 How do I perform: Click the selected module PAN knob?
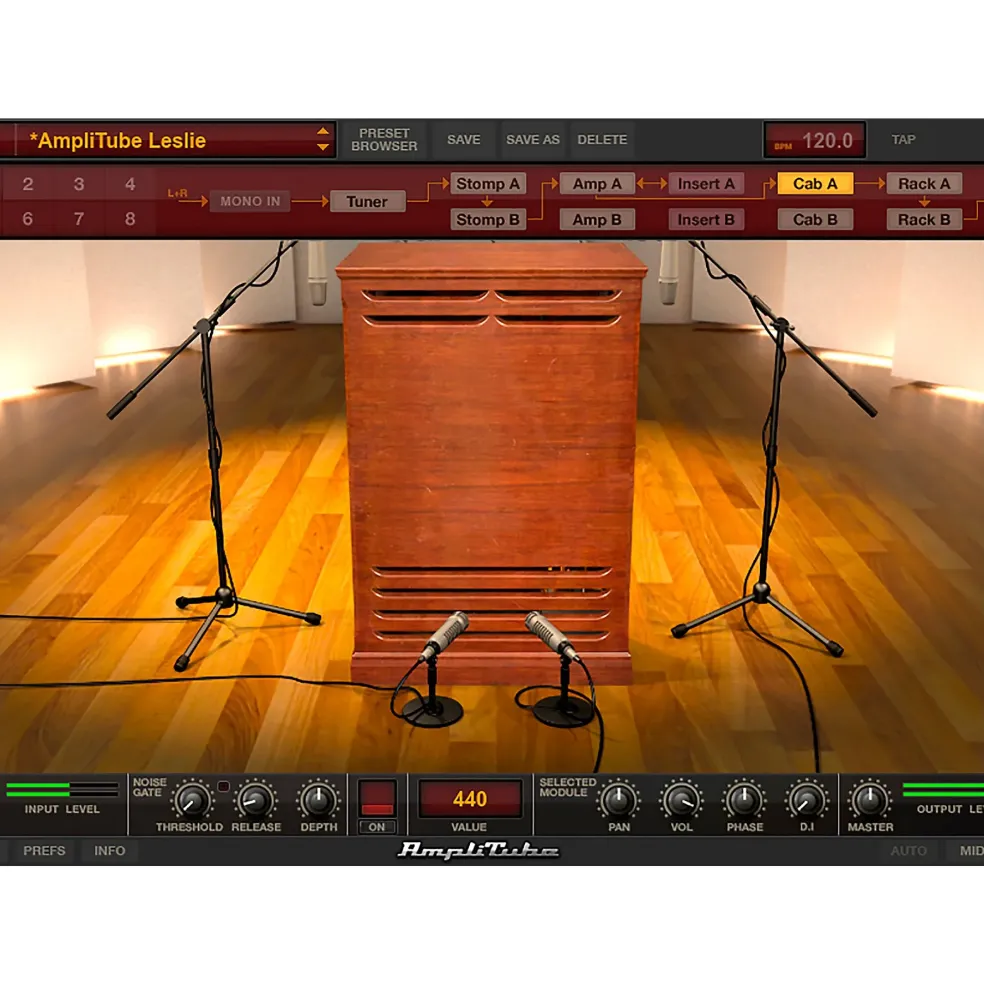[x=618, y=800]
